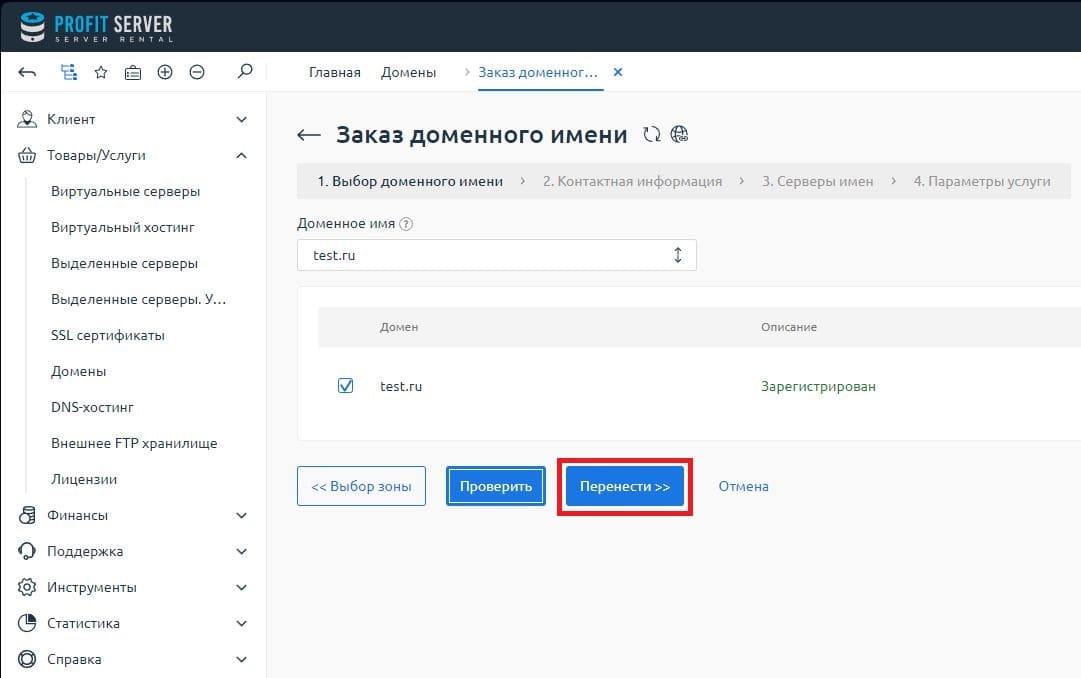Expand the Справка section chevron
Image resolution: width=1081 pixels, height=678 pixels.
click(x=241, y=659)
